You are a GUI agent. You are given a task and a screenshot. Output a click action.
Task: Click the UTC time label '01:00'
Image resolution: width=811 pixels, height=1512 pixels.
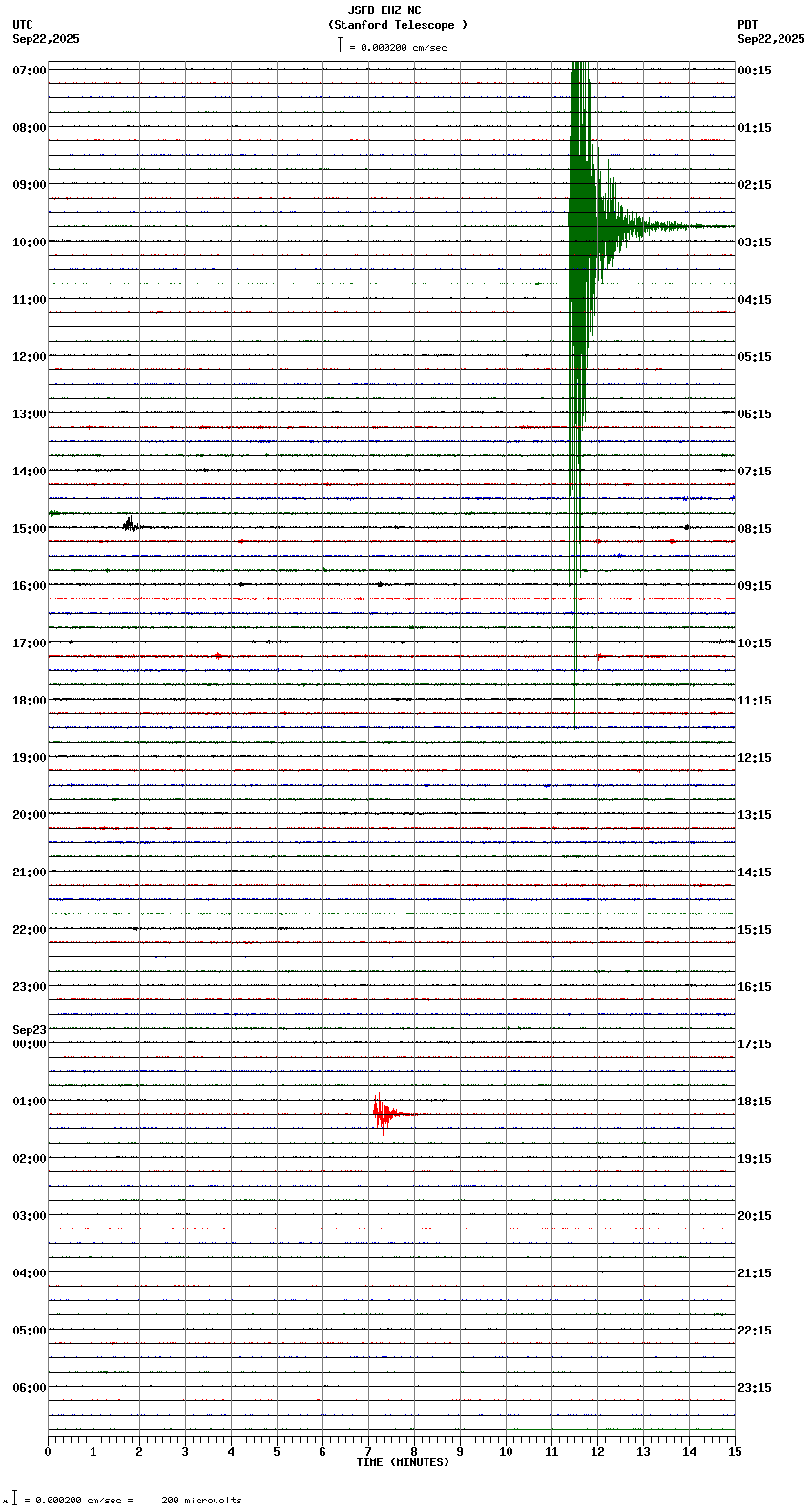(x=30, y=1102)
